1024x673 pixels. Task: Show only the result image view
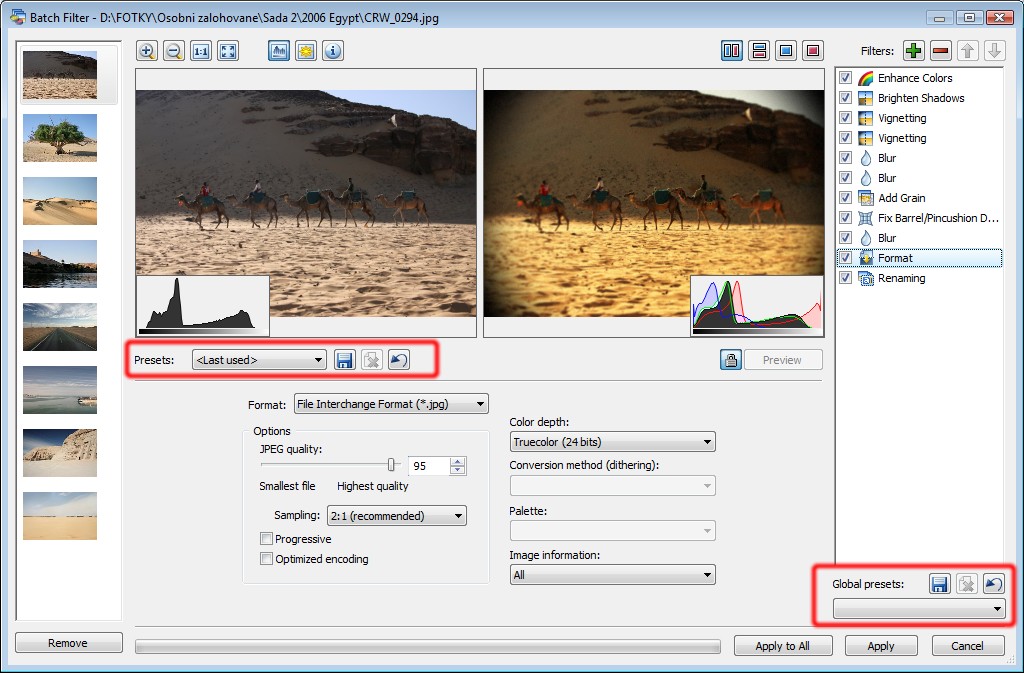[813, 51]
